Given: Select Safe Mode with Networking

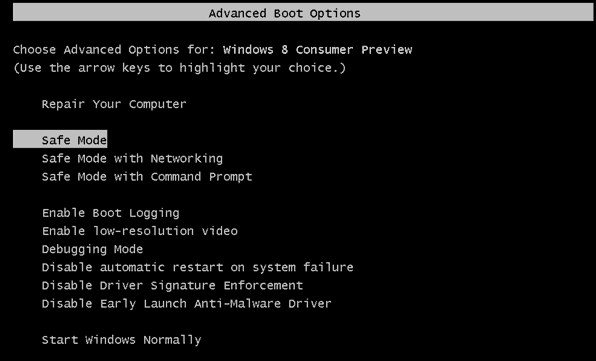Looking at the screenshot, I should [x=132, y=158].
